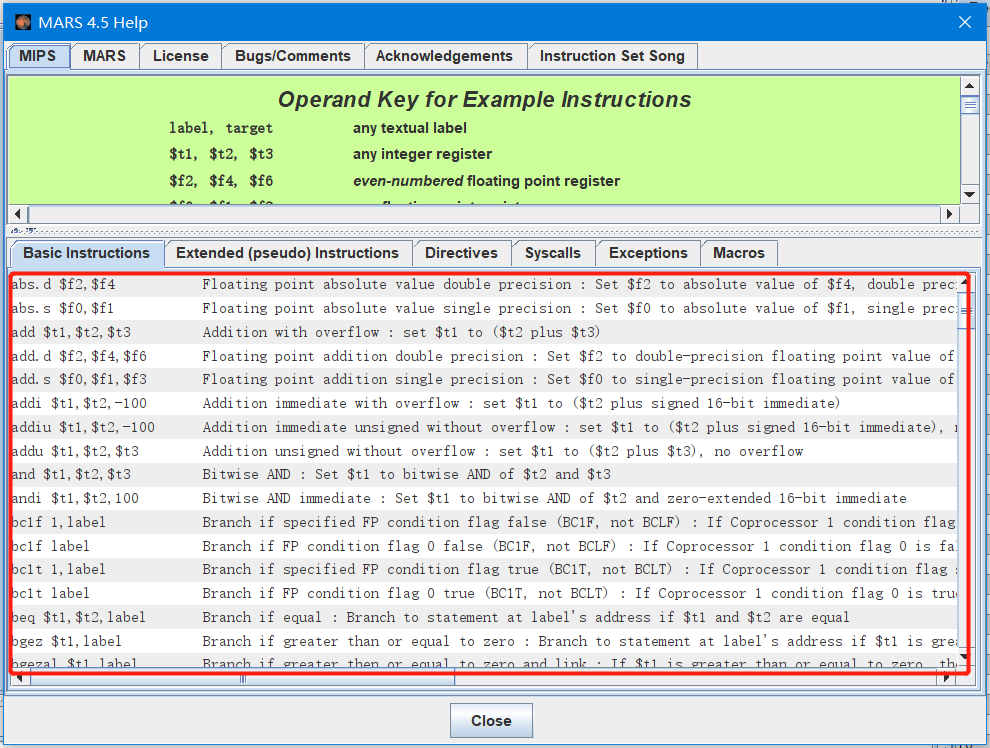Click operand key scroll down arrow
The width and height of the screenshot is (990, 748).
970,194
